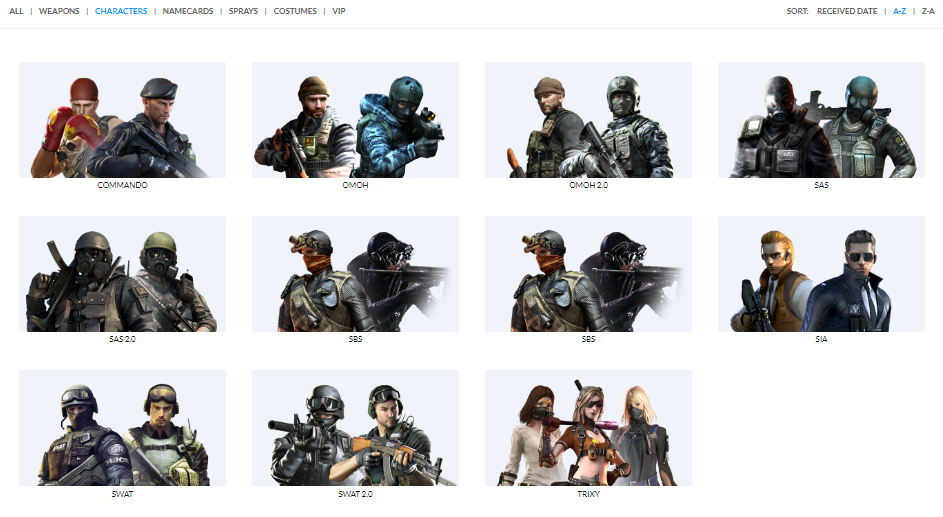Image resolution: width=943 pixels, height=517 pixels.
Task: Open the COSTUMES tab
Action: 295,11
